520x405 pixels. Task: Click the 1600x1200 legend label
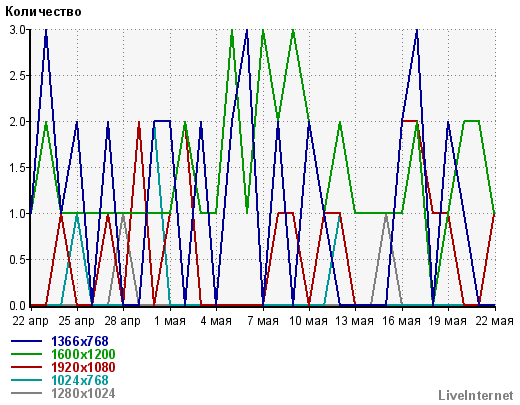83,354
